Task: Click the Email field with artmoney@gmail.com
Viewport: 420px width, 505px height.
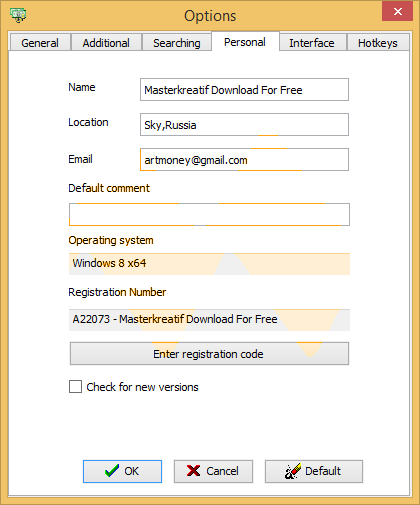Action: (244, 160)
